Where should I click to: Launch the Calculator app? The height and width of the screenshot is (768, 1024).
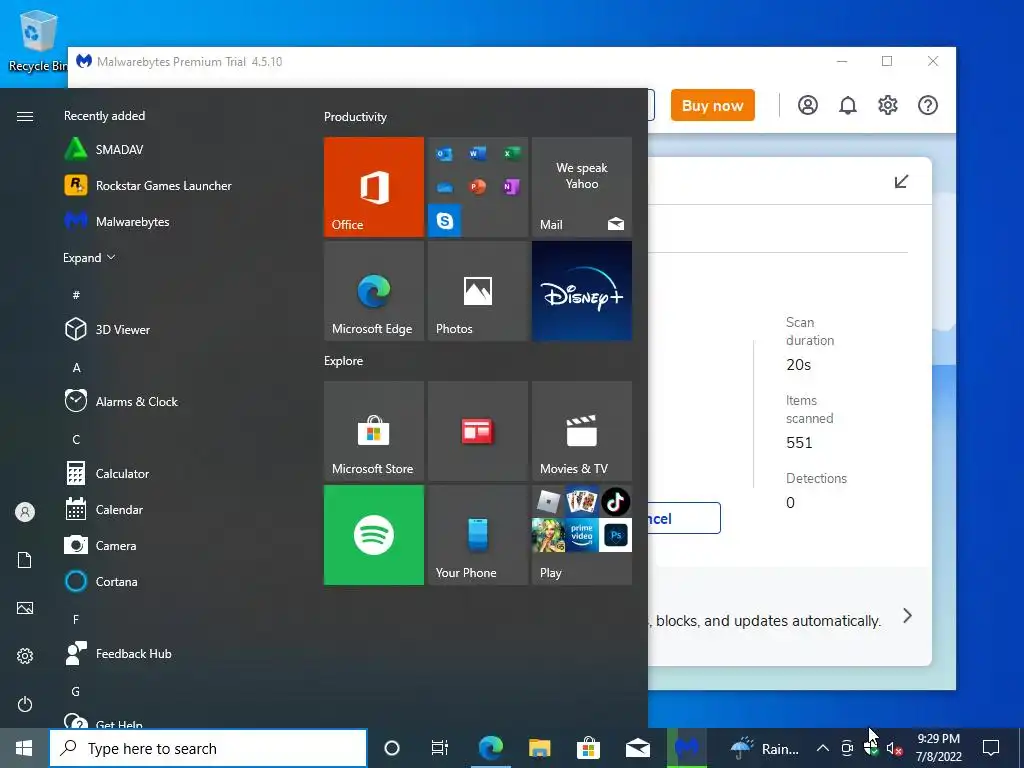[x=107, y=473]
